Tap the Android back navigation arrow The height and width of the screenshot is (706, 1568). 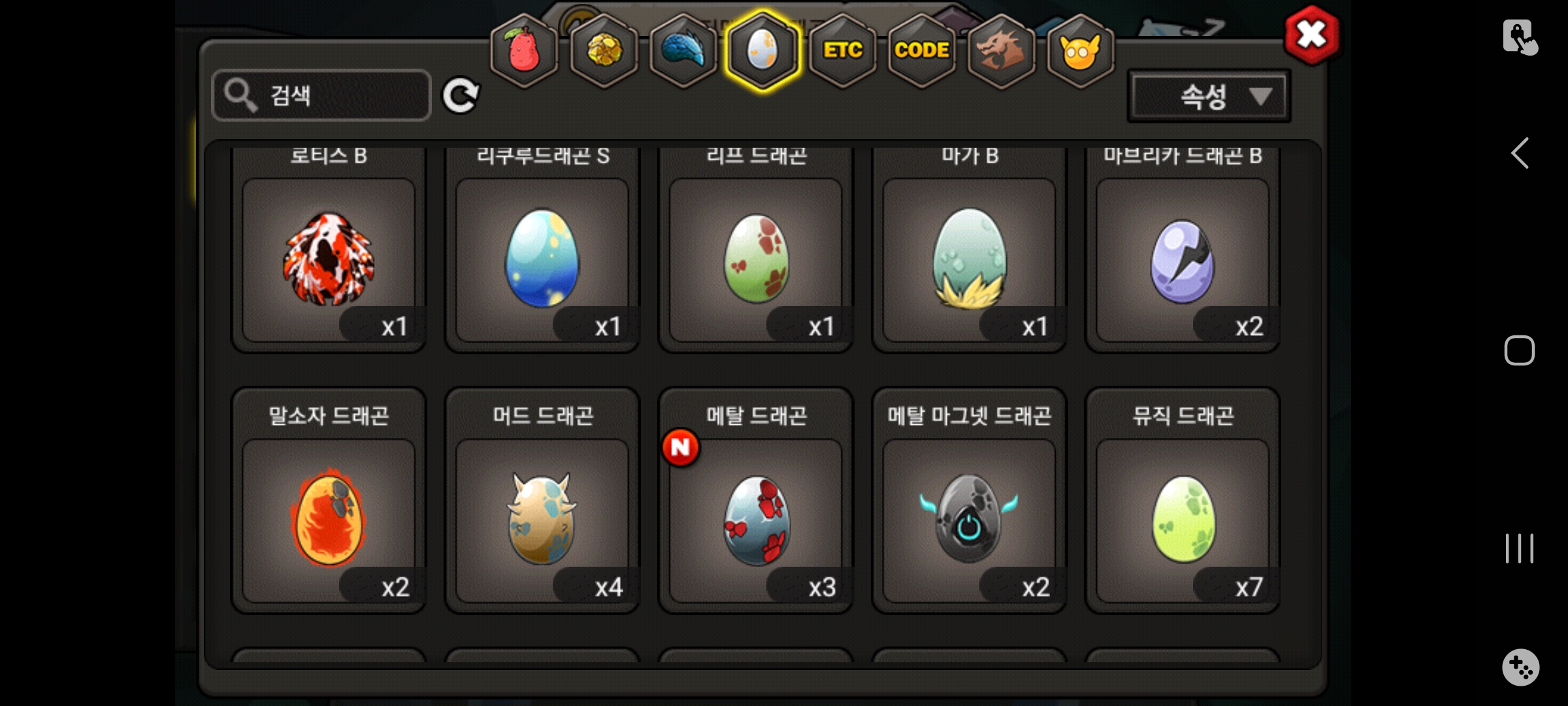coord(1520,154)
